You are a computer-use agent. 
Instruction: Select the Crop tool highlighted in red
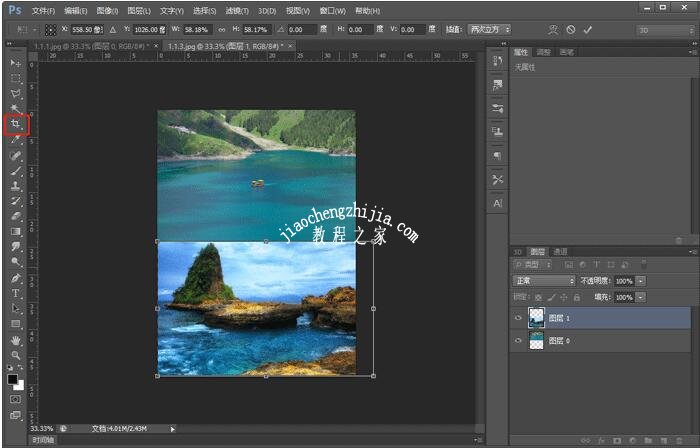click(x=16, y=125)
